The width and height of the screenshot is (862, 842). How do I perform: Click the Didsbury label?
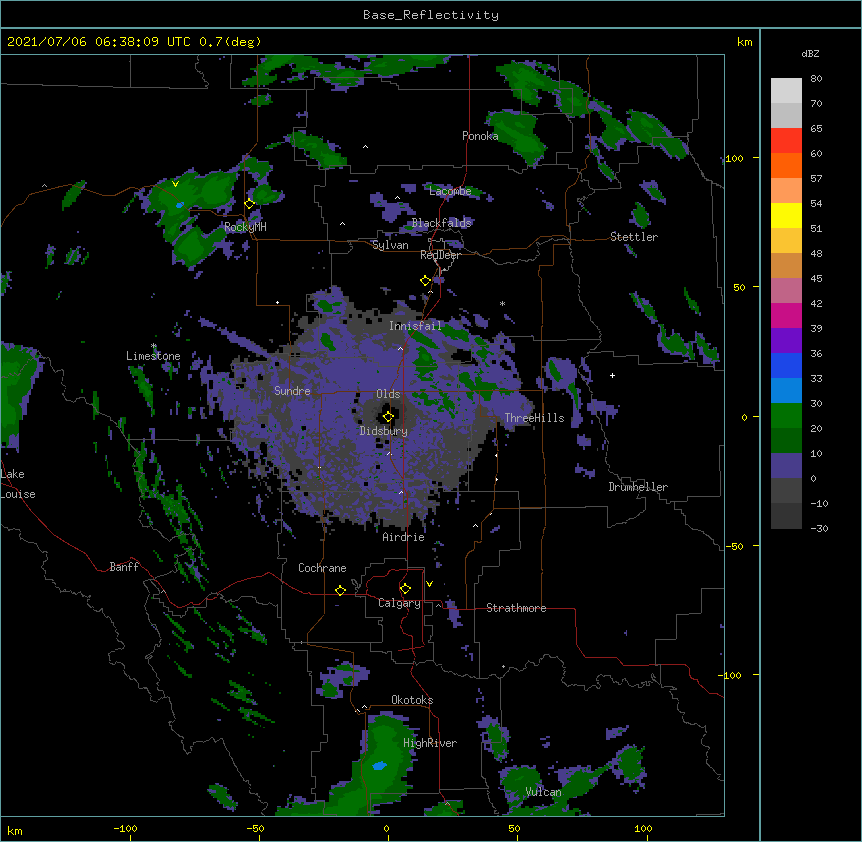click(384, 431)
